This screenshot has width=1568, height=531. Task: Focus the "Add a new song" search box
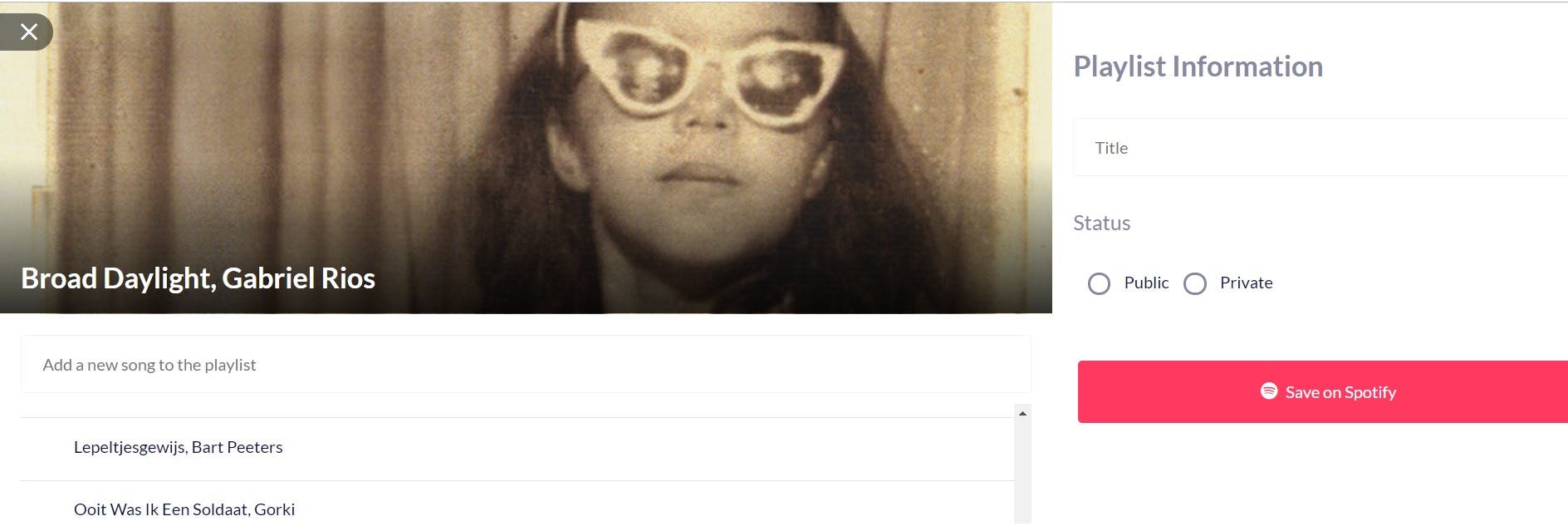point(526,365)
